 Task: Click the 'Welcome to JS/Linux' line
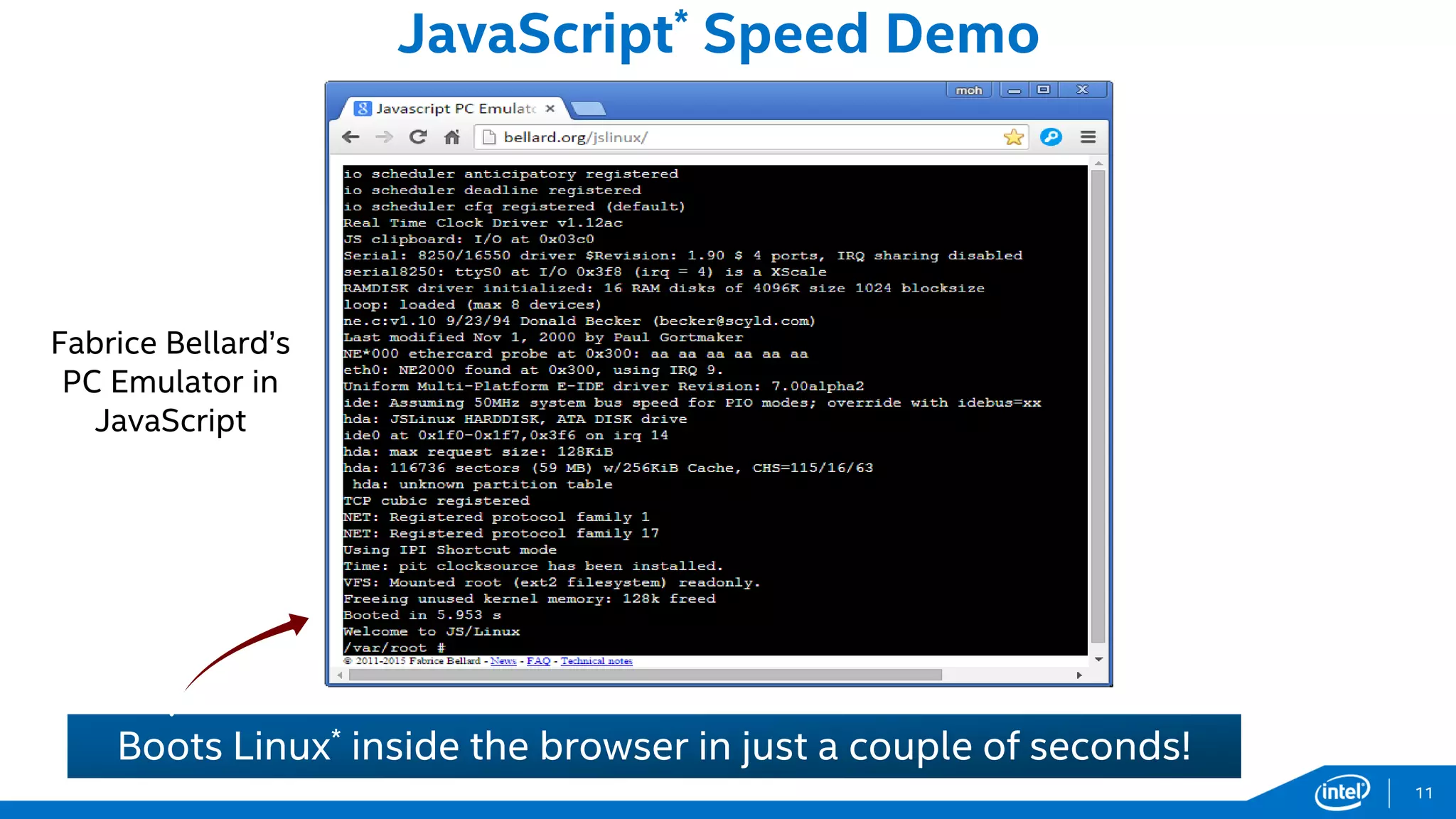pos(432,631)
